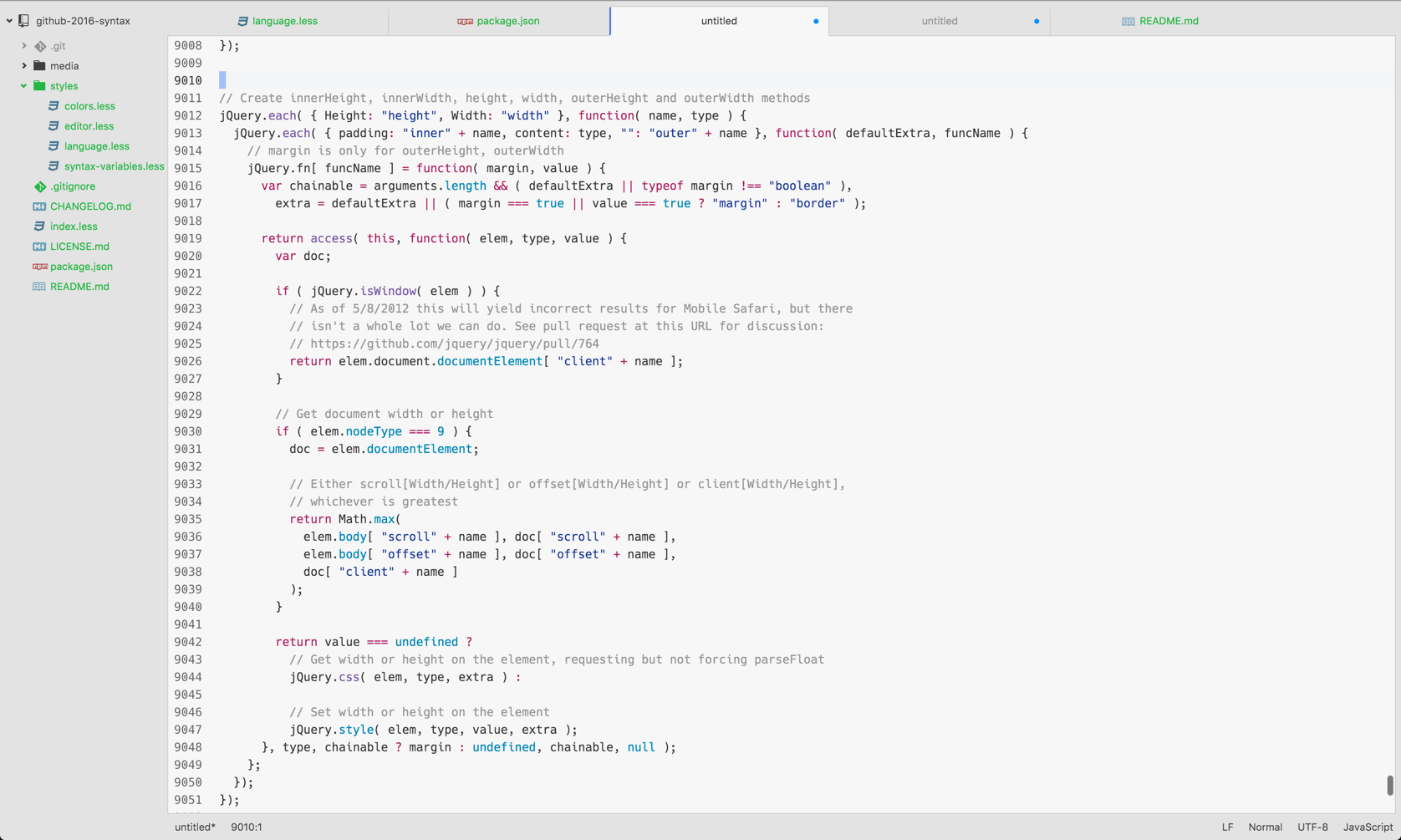The width and height of the screenshot is (1401, 840).
Task: Change LF line ending in status bar
Action: coord(1227,827)
